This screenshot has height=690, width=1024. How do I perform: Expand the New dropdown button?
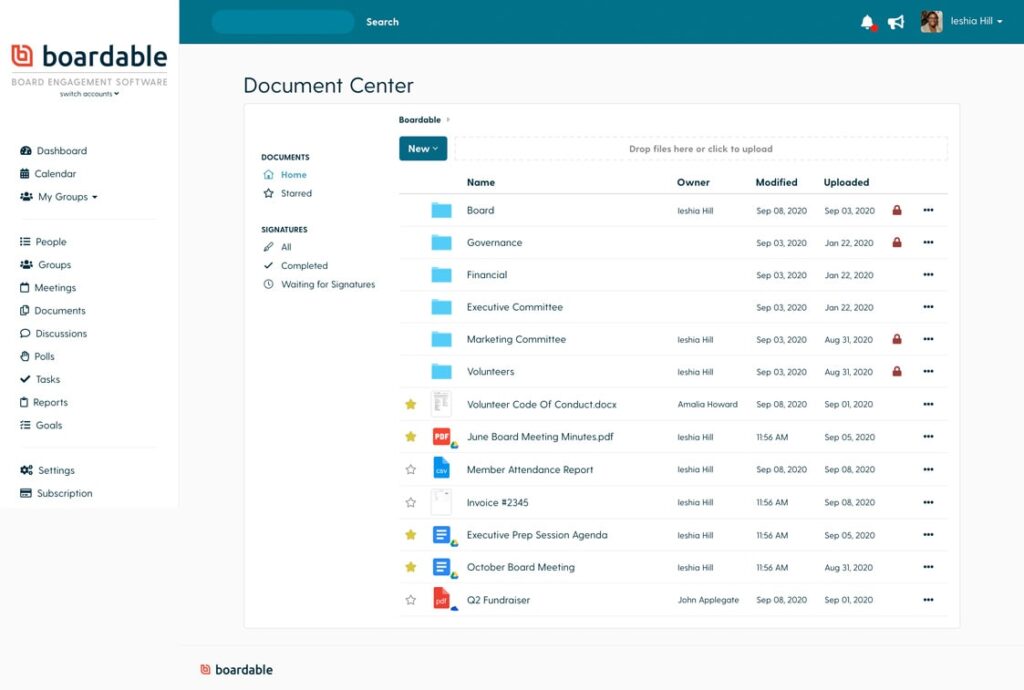click(x=423, y=149)
